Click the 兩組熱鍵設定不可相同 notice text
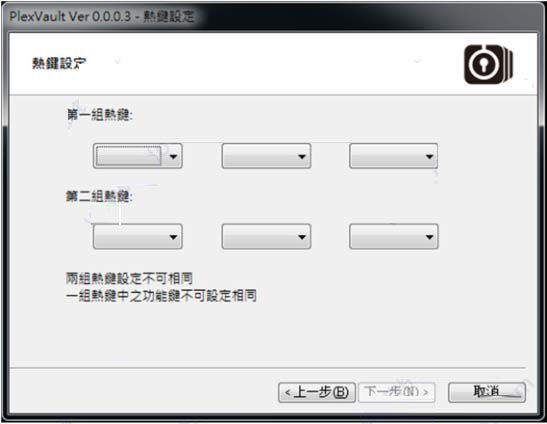 pos(129,278)
